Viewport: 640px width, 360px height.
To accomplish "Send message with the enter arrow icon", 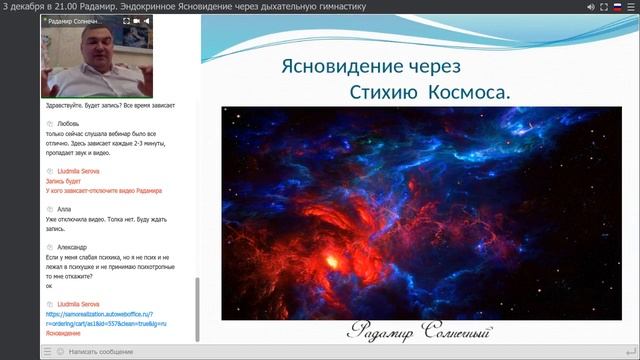I will pyautogui.click(x=631, y=351).
